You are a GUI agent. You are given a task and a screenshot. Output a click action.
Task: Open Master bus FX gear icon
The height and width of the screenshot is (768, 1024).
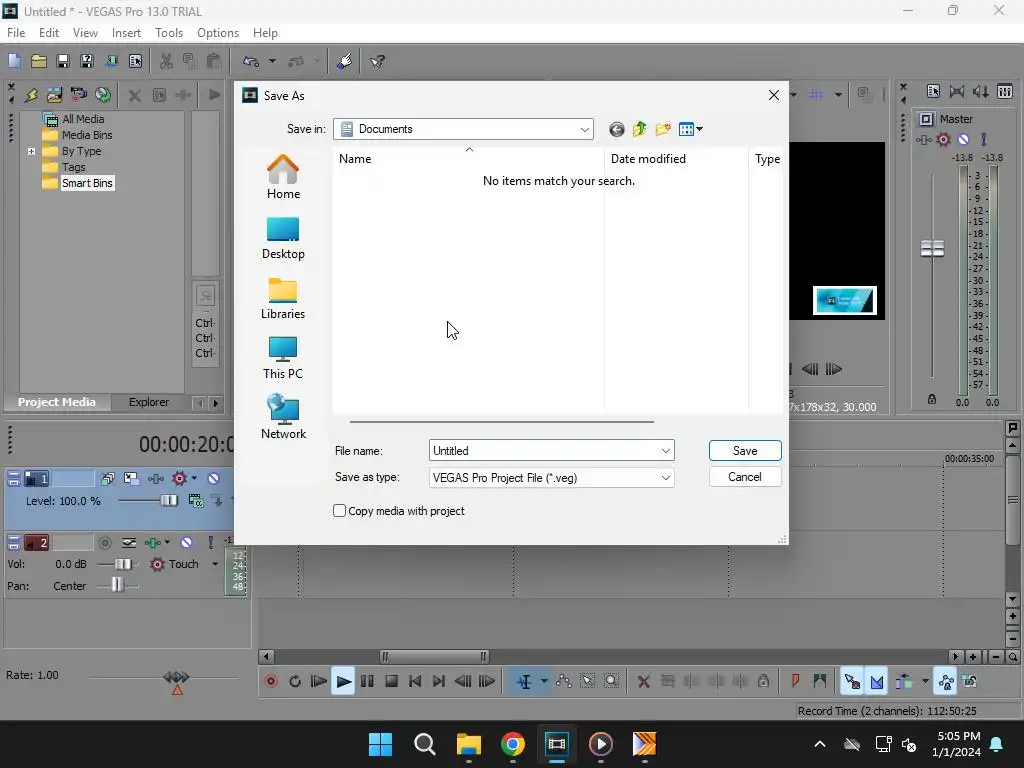pyautogui.click(x=944, y=139)
